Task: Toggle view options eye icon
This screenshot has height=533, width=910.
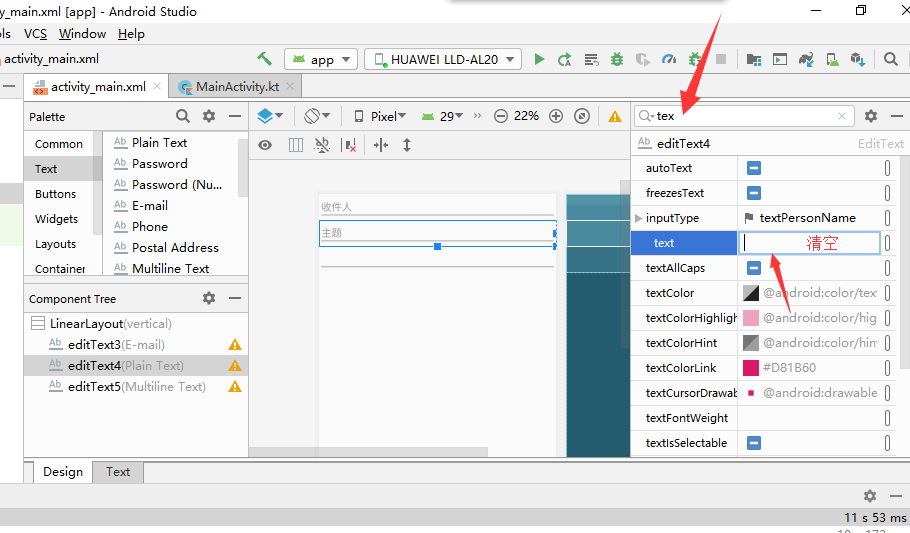Action: click(x=265, y=145)
